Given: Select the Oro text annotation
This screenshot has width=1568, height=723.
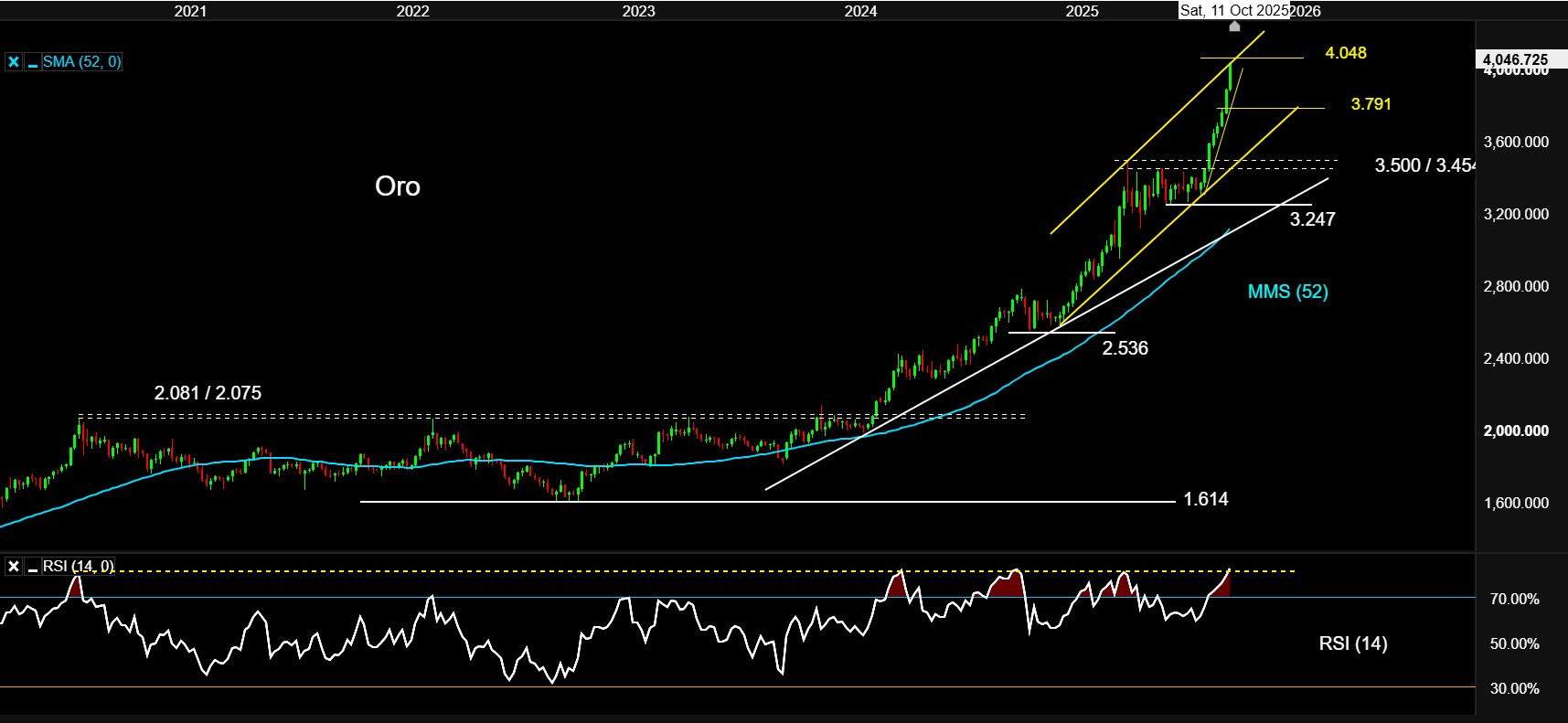Looking at the screenshot, I should click(x=398, y=186).
